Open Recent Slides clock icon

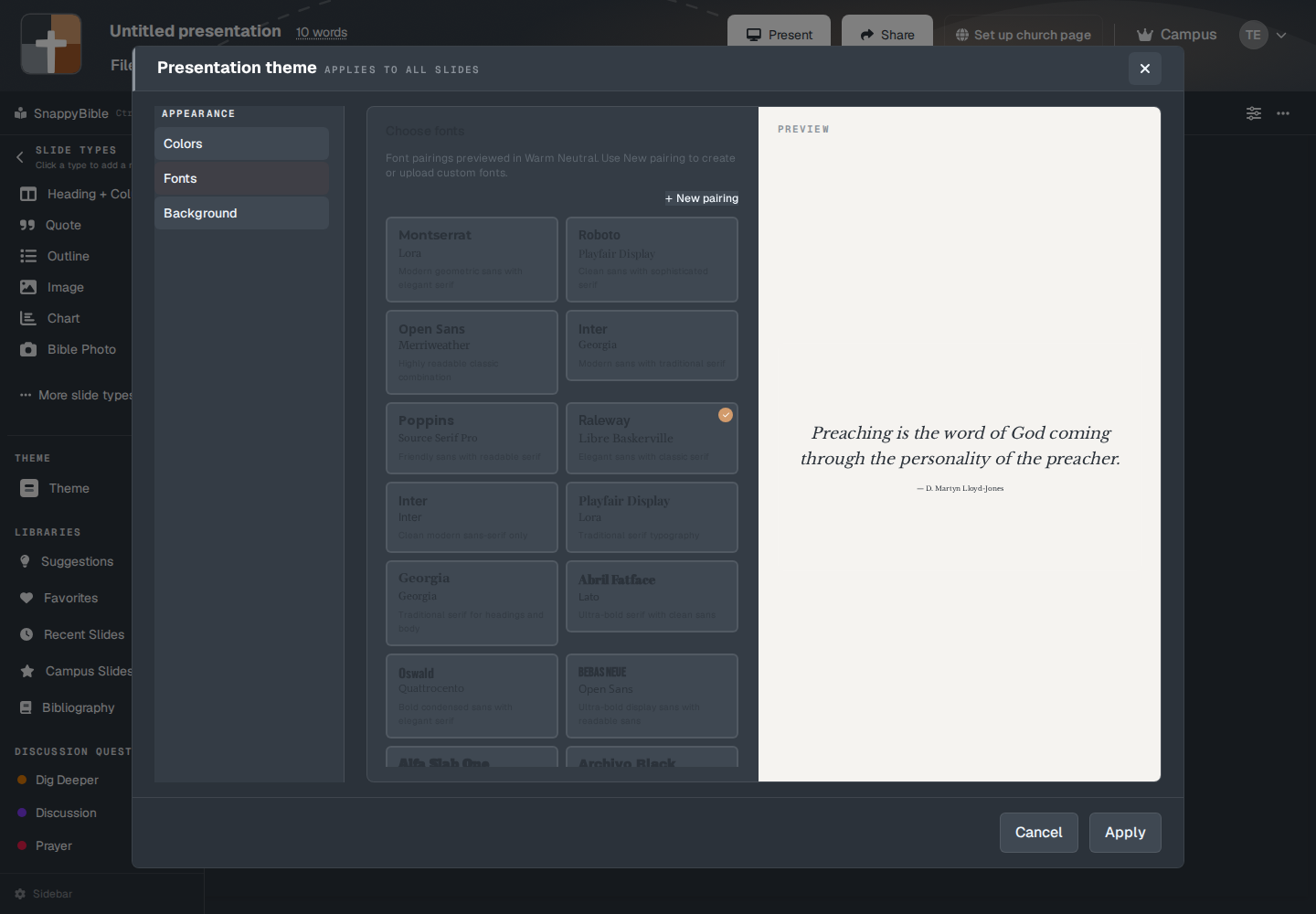coord(27,634)
